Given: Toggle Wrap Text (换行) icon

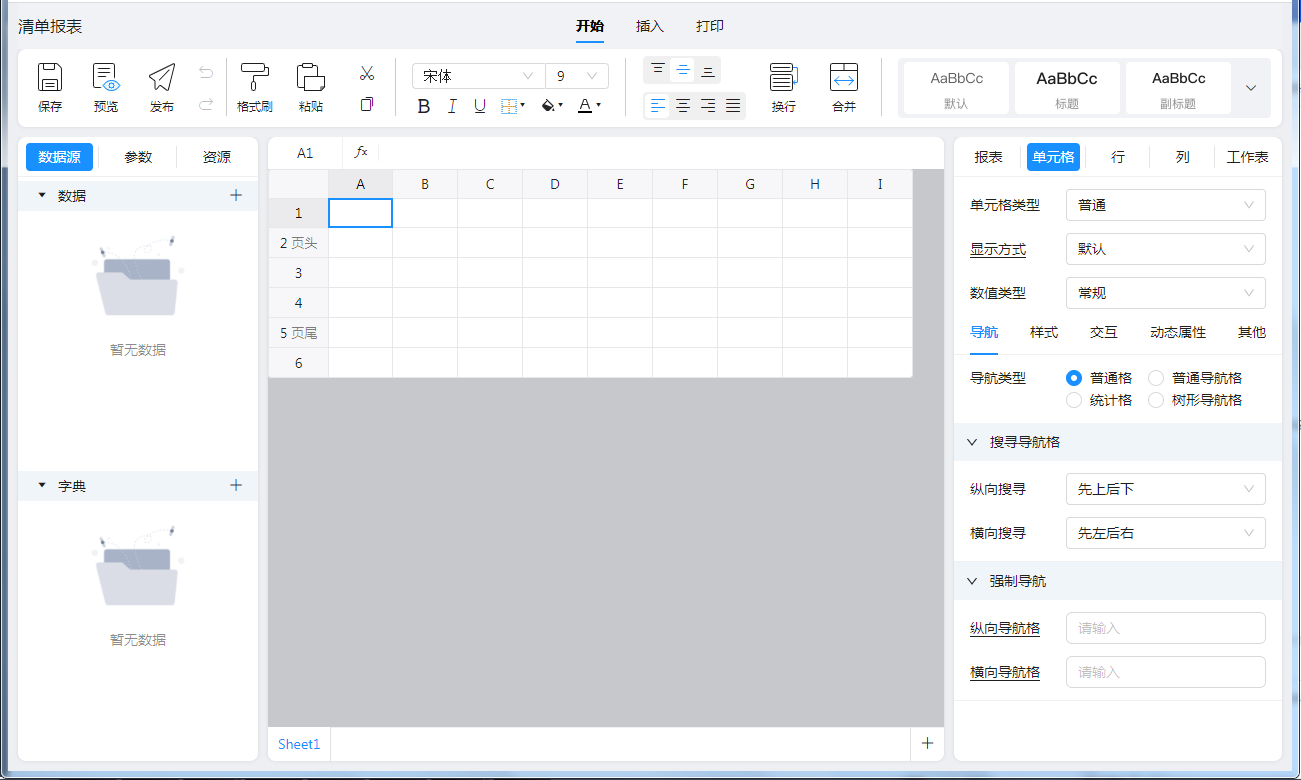Looking at the screenshot, I should click(783, 78).
